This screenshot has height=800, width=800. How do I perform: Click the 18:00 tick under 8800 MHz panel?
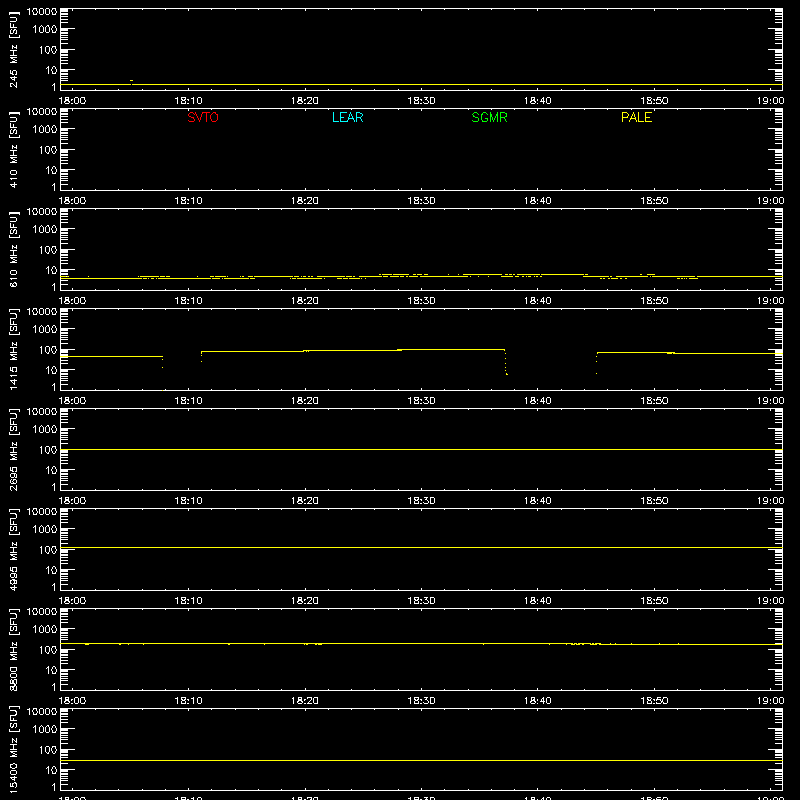[72, 701]
